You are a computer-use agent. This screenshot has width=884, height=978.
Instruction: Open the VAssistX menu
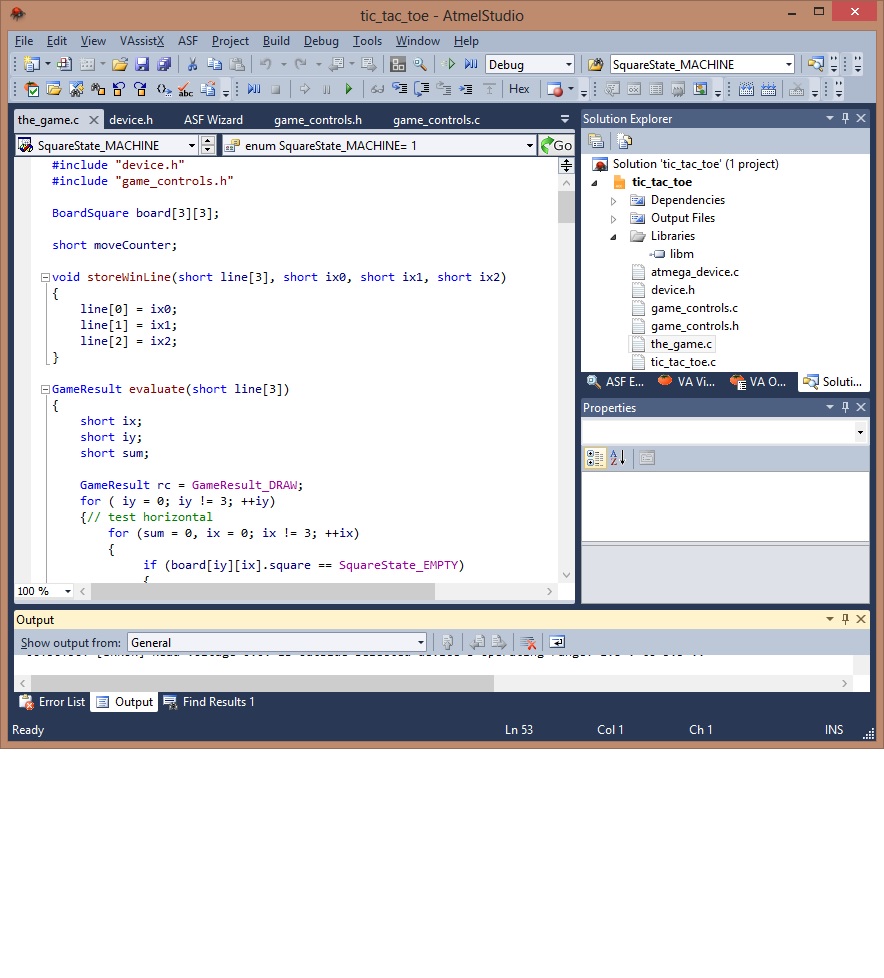point(142,41)
